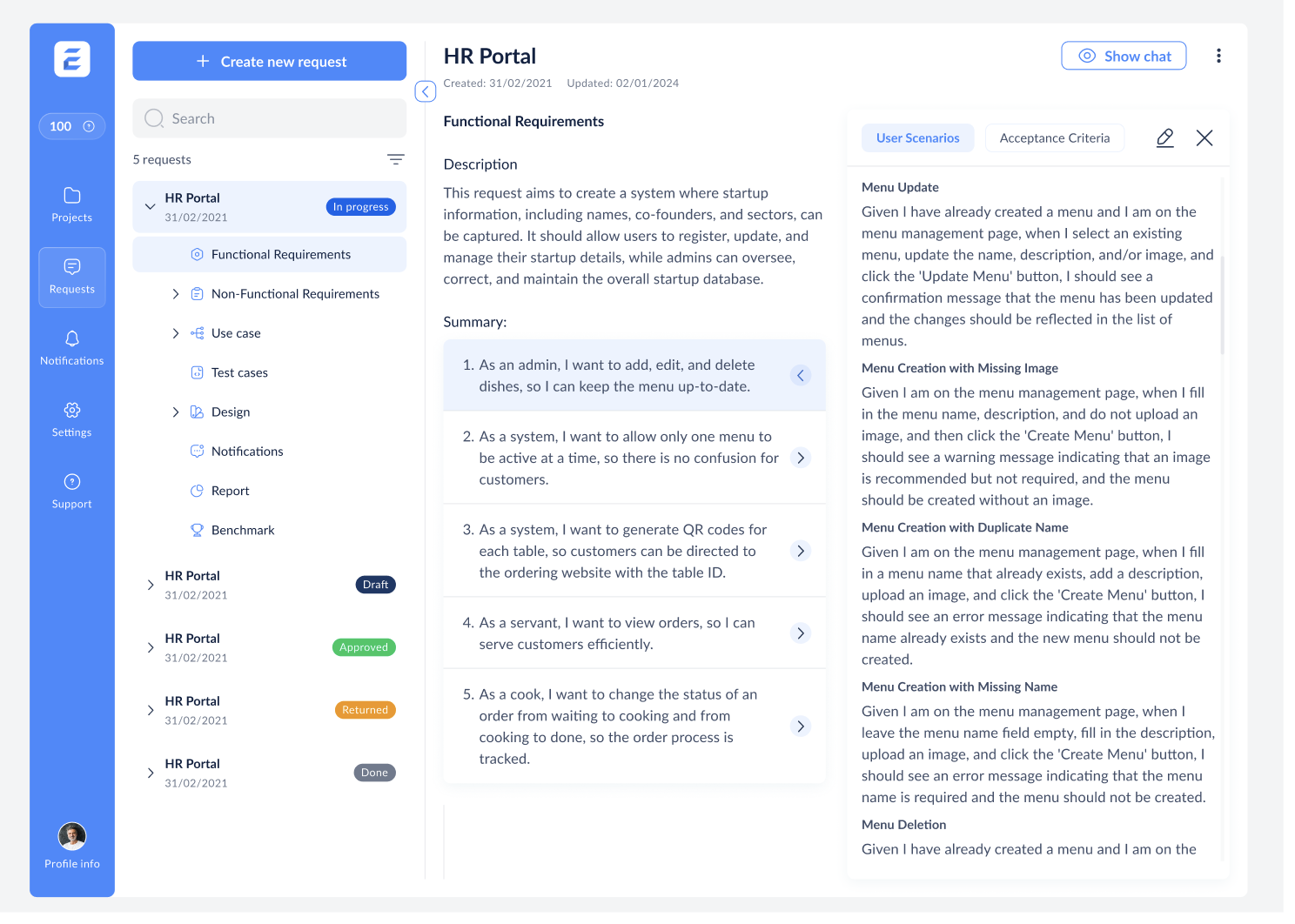
Task: Click the app logo in sidebar
Action: click(x=72, y=59)
